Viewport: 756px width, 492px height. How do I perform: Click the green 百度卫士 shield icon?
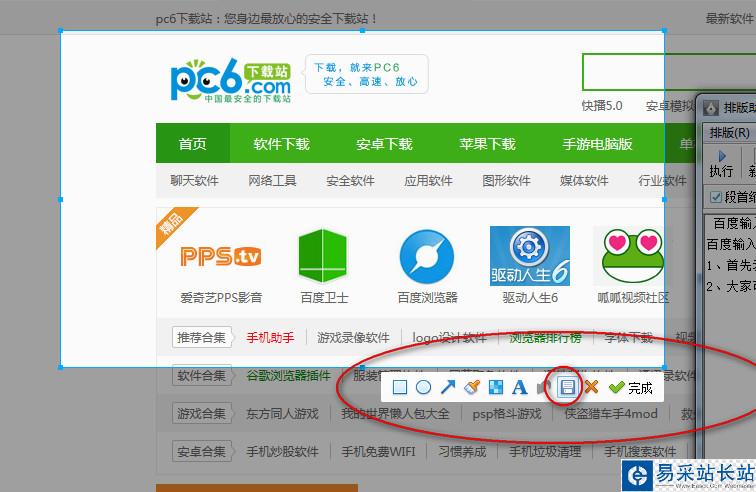click(x=323, y=256)
